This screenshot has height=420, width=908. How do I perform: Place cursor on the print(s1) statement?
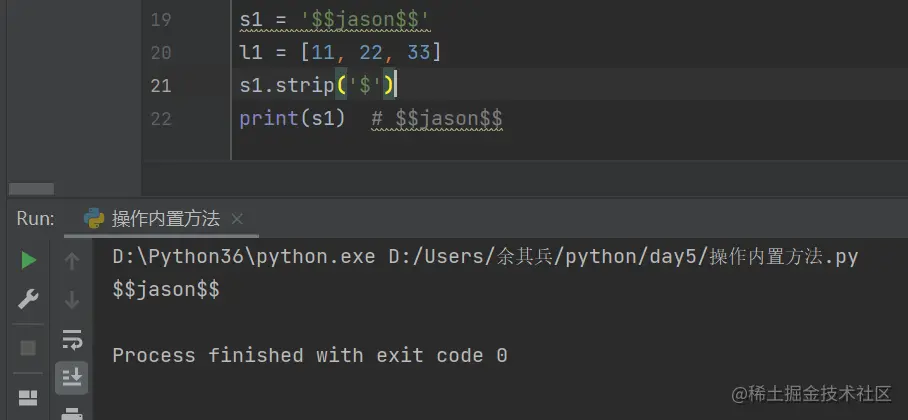tap(292, 119)
